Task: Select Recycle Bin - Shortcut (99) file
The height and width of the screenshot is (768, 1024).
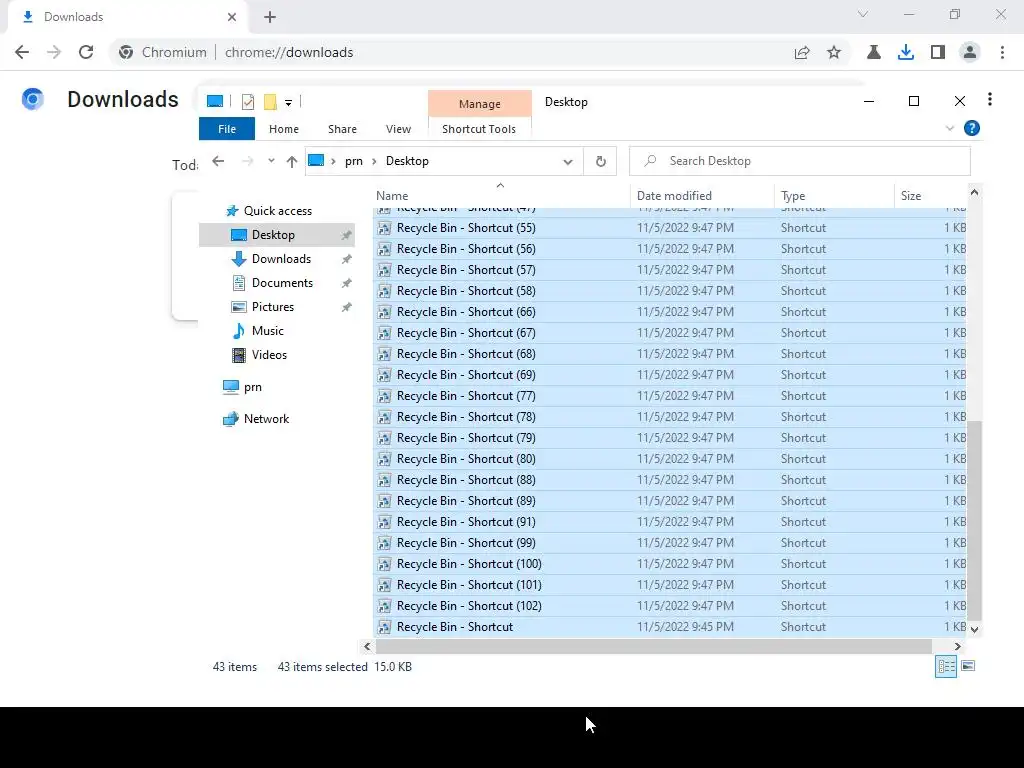Action: pyautogui.click(x=670, y=543)
